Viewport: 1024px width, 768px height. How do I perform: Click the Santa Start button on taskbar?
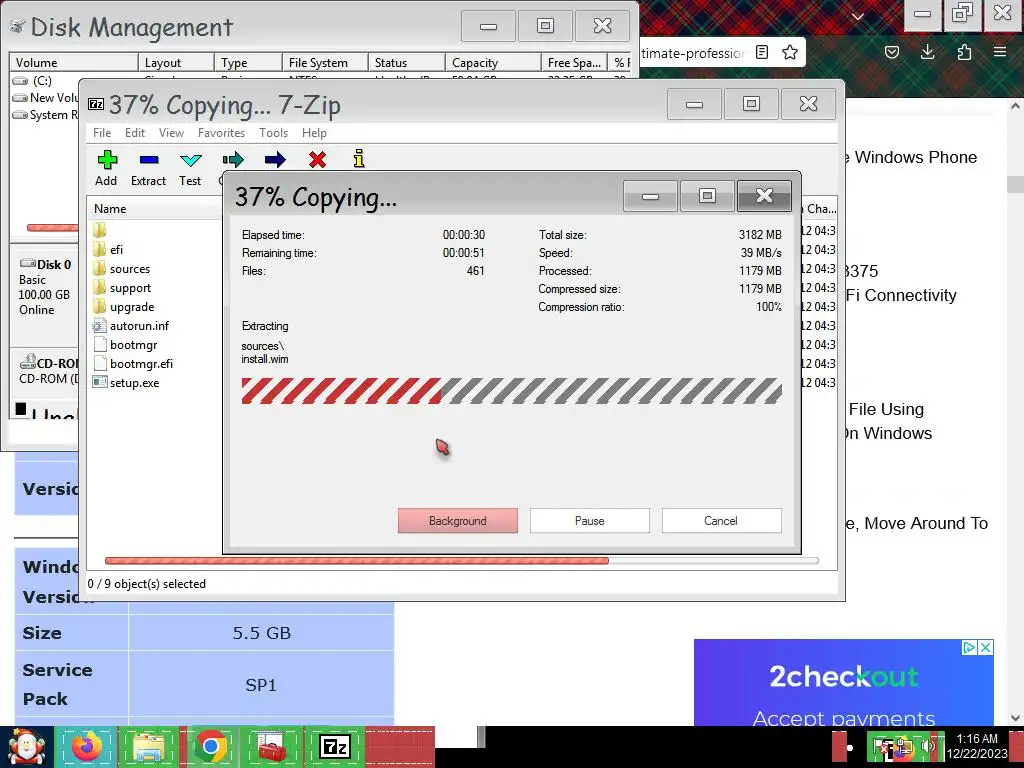point(27,746)
